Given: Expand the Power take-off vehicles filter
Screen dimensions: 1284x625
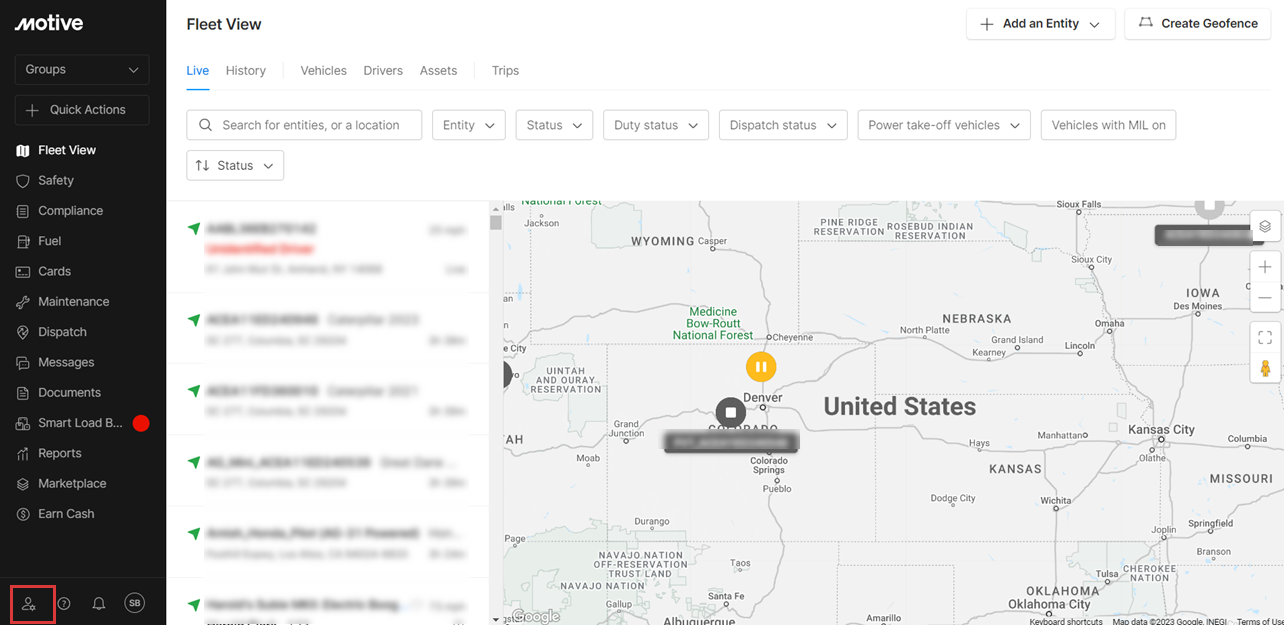Looking at the screenshot, I should point(943,125).
